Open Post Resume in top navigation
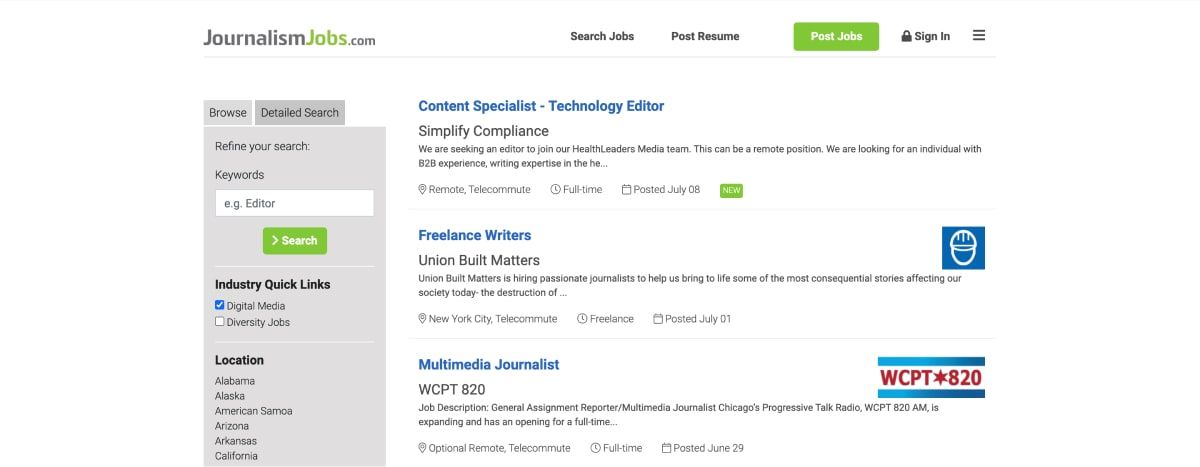The image size is (1200, 467). (705, 36)
